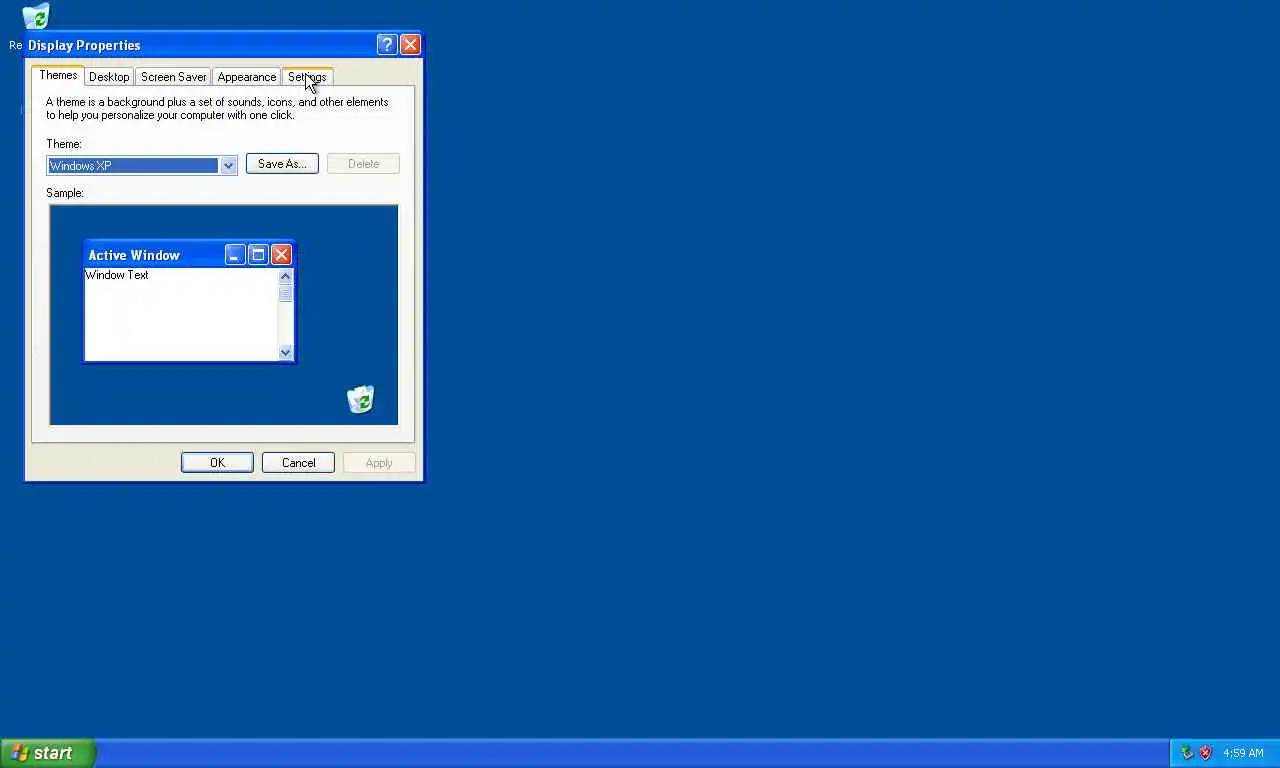Click the sample window scrollbar thumb
The image size is (1280, 768).
point(285,293)
